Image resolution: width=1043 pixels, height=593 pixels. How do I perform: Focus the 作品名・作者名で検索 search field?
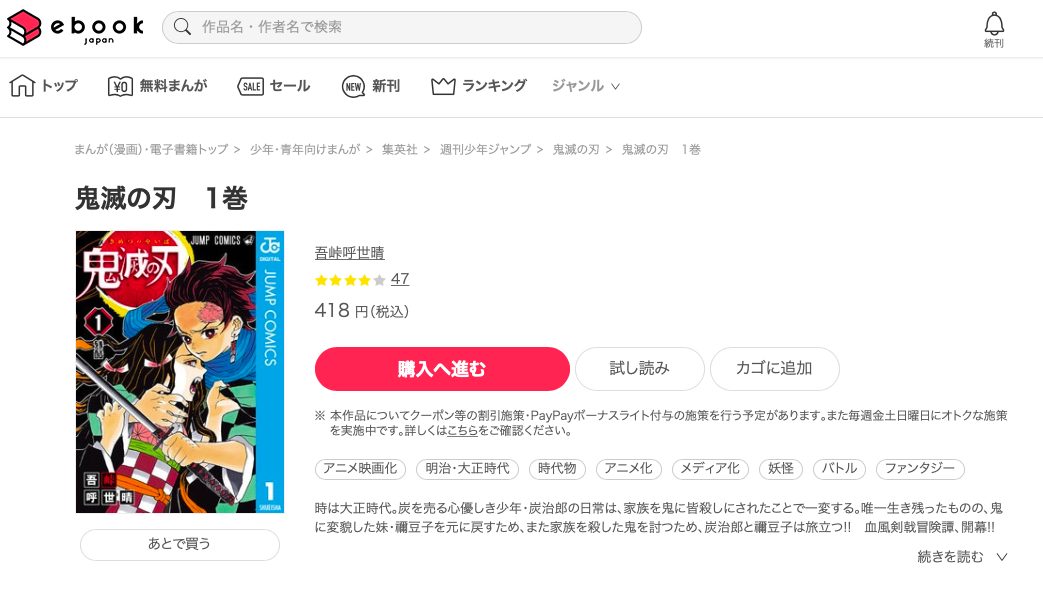point(402,27)
